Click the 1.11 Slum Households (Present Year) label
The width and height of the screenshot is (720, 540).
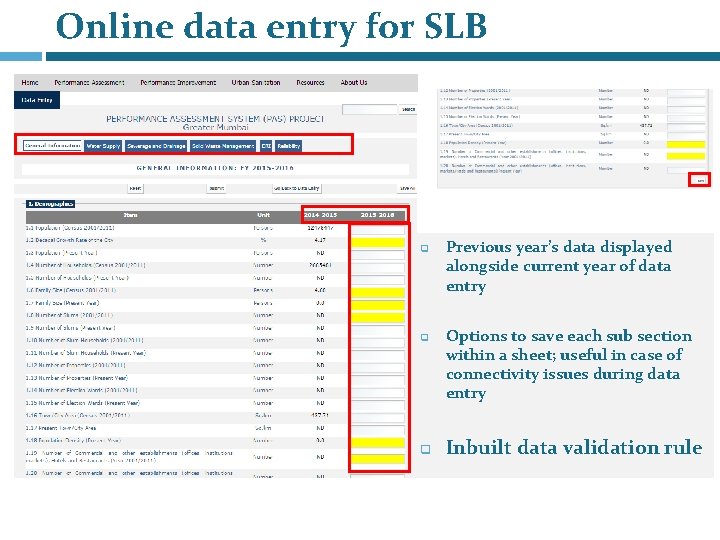click(86, 353)
